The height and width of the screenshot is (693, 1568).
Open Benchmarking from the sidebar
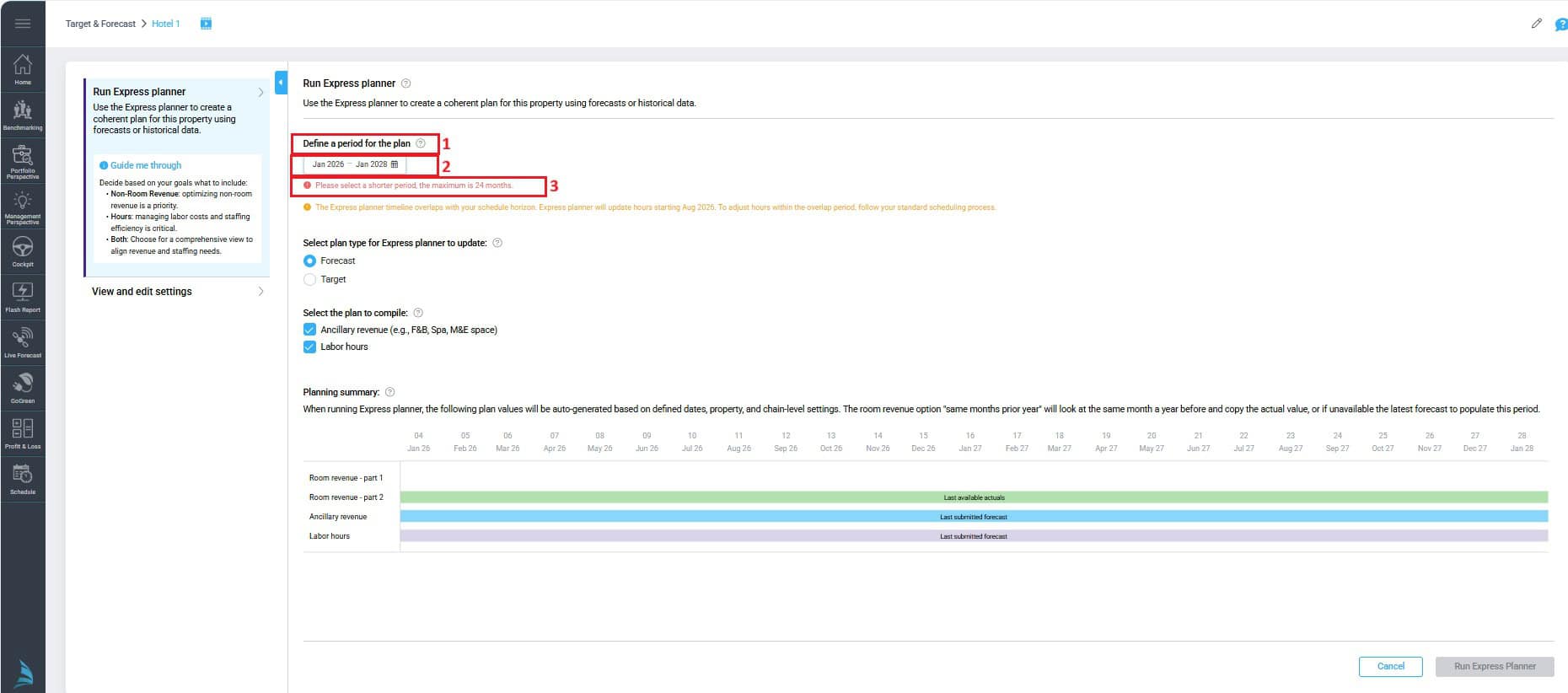pos(23,115)
